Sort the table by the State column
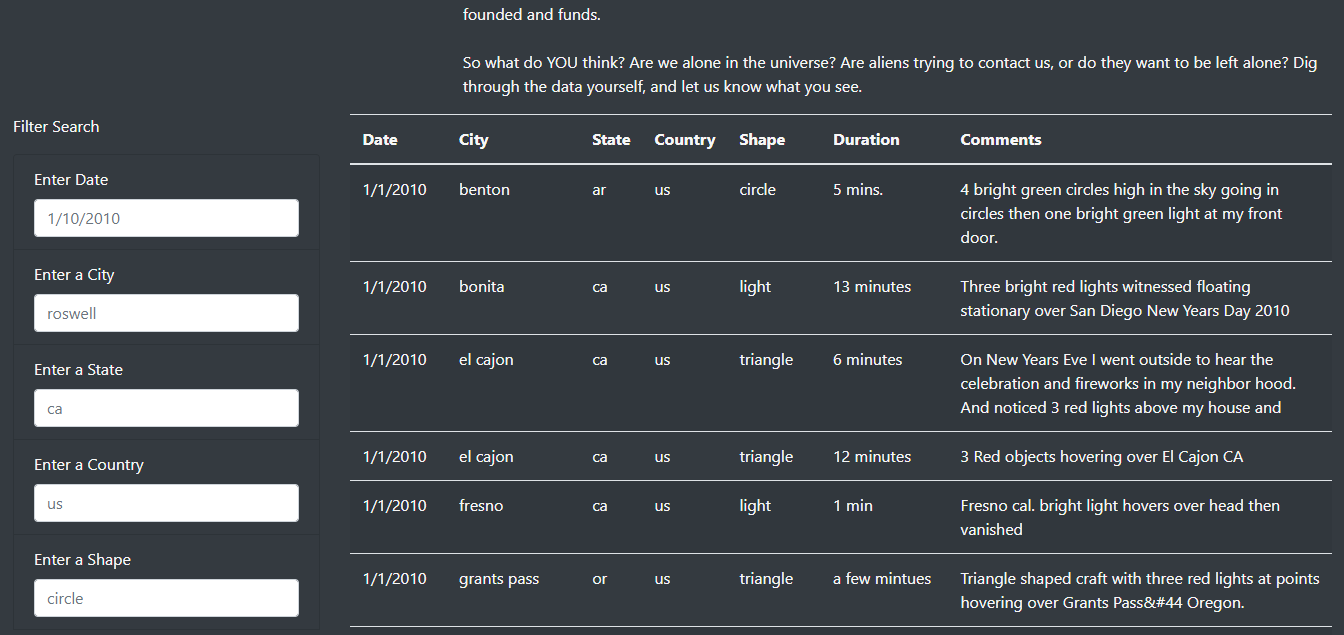Screen dimensions: 1344x635 [611, 139]
